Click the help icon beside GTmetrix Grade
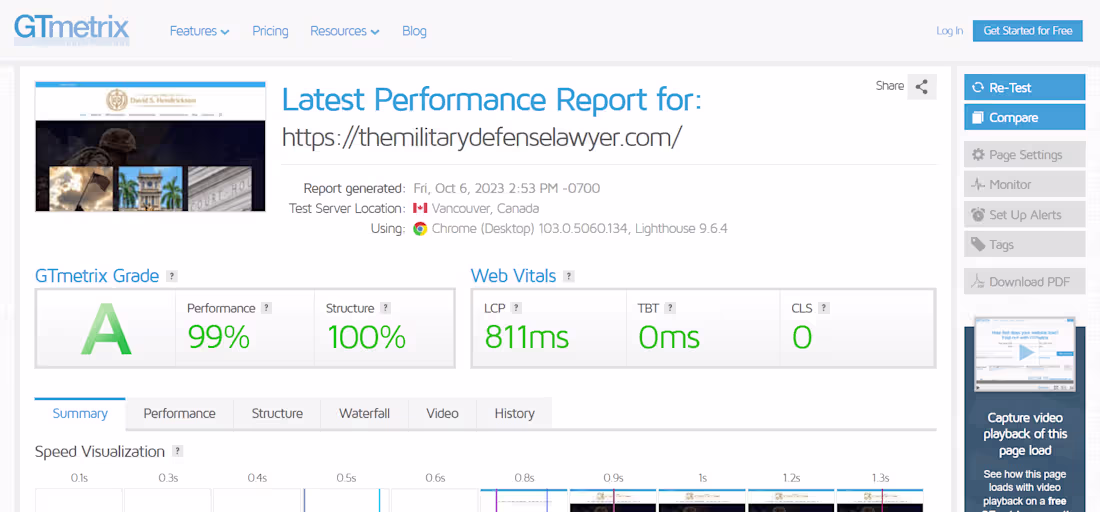This screenshot has width=1100, height=512. (x=172, y=276)
